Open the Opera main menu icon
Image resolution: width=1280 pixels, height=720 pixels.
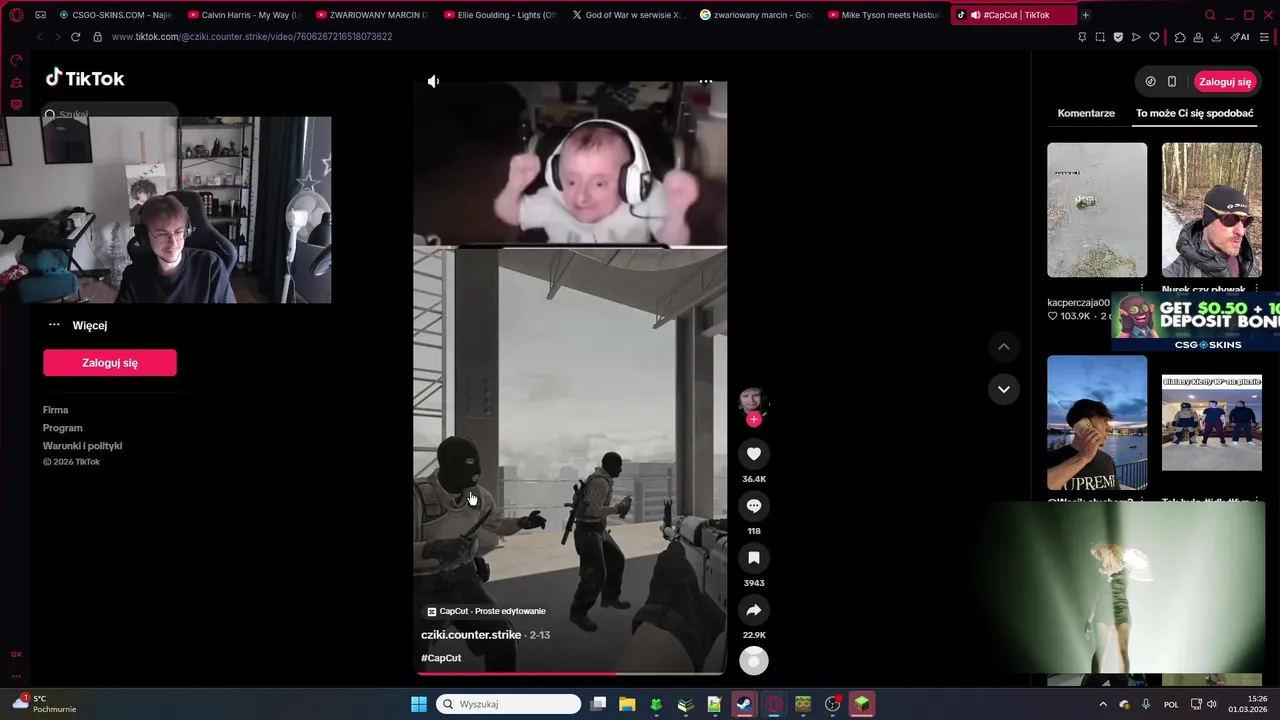click(x=16, y=15)
